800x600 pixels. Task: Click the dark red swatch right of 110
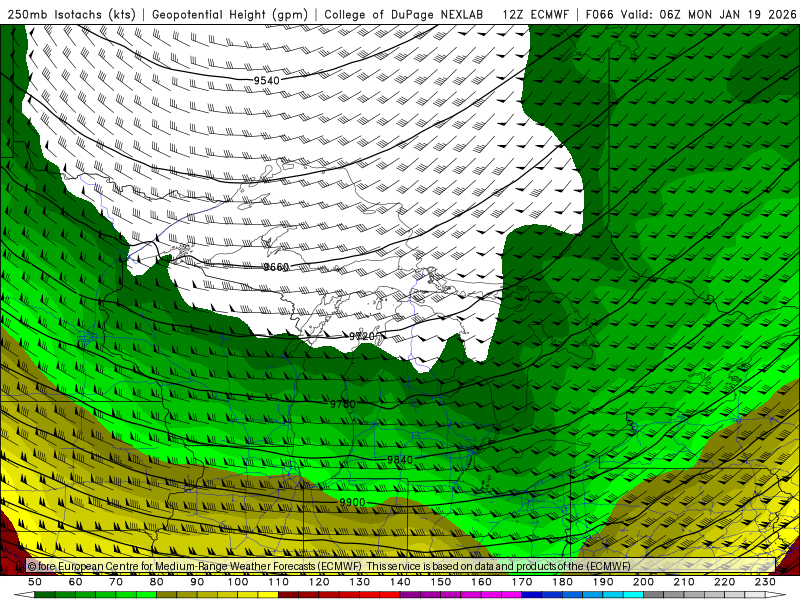pos(288,595)
